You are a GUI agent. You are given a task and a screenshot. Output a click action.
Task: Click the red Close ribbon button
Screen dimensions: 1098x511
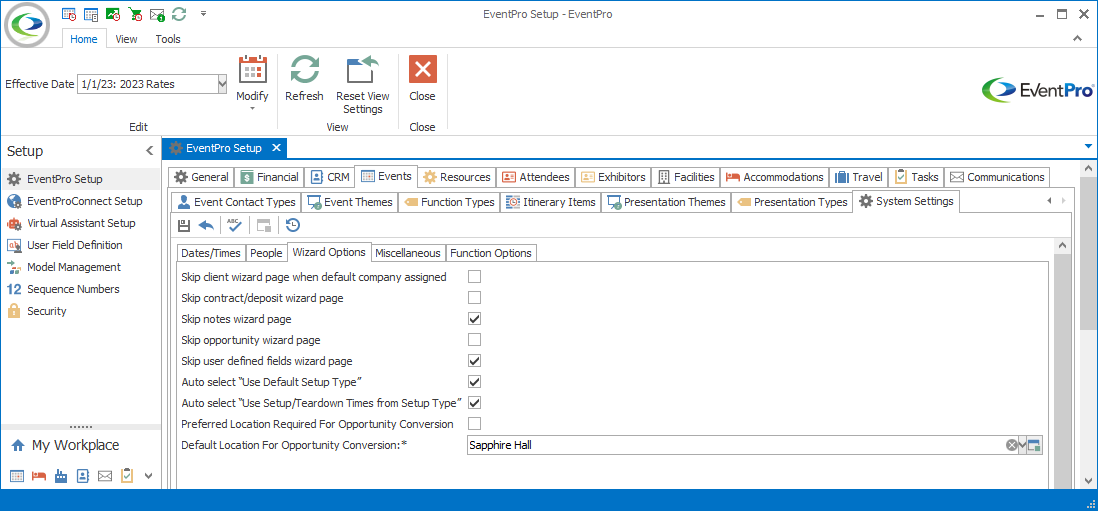tap(422, 78)
